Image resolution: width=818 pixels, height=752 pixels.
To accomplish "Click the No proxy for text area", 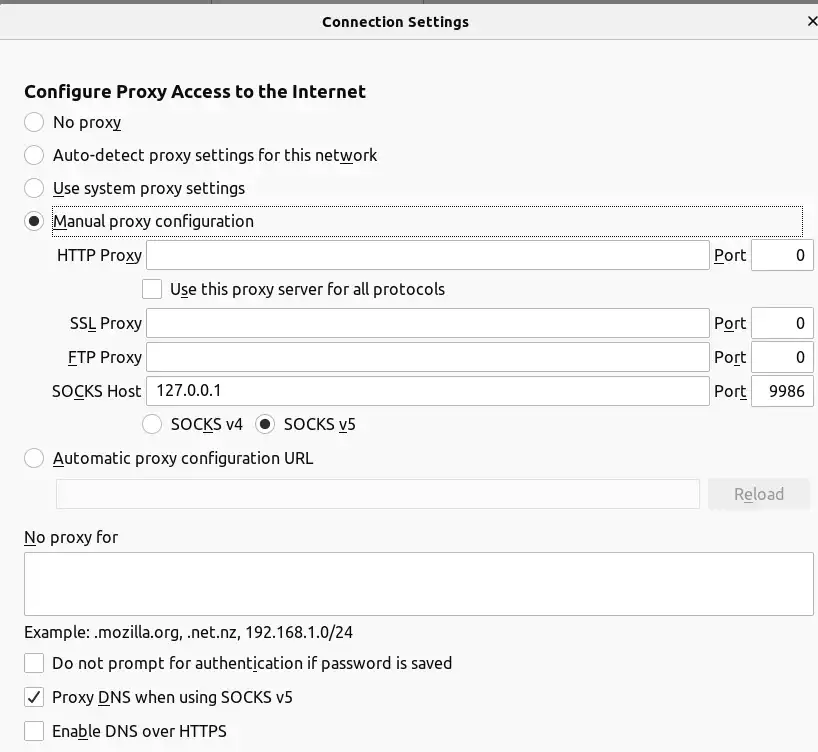I will 418,583.
